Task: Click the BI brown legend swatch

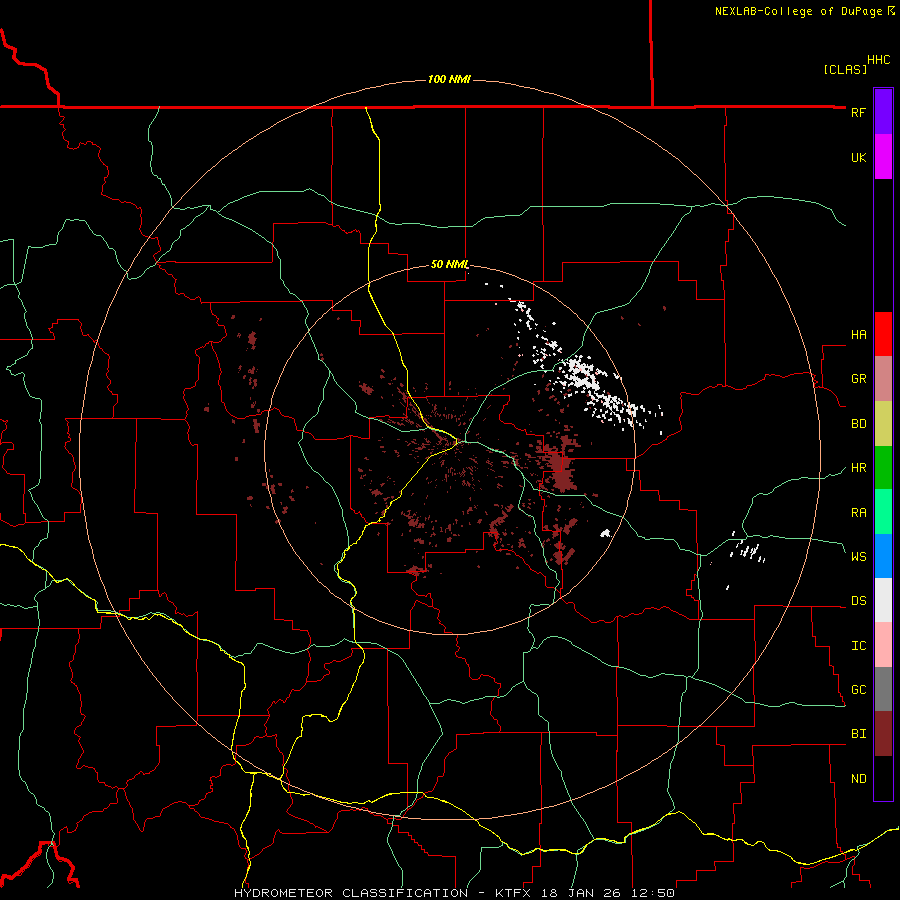Action: (883, 734)
